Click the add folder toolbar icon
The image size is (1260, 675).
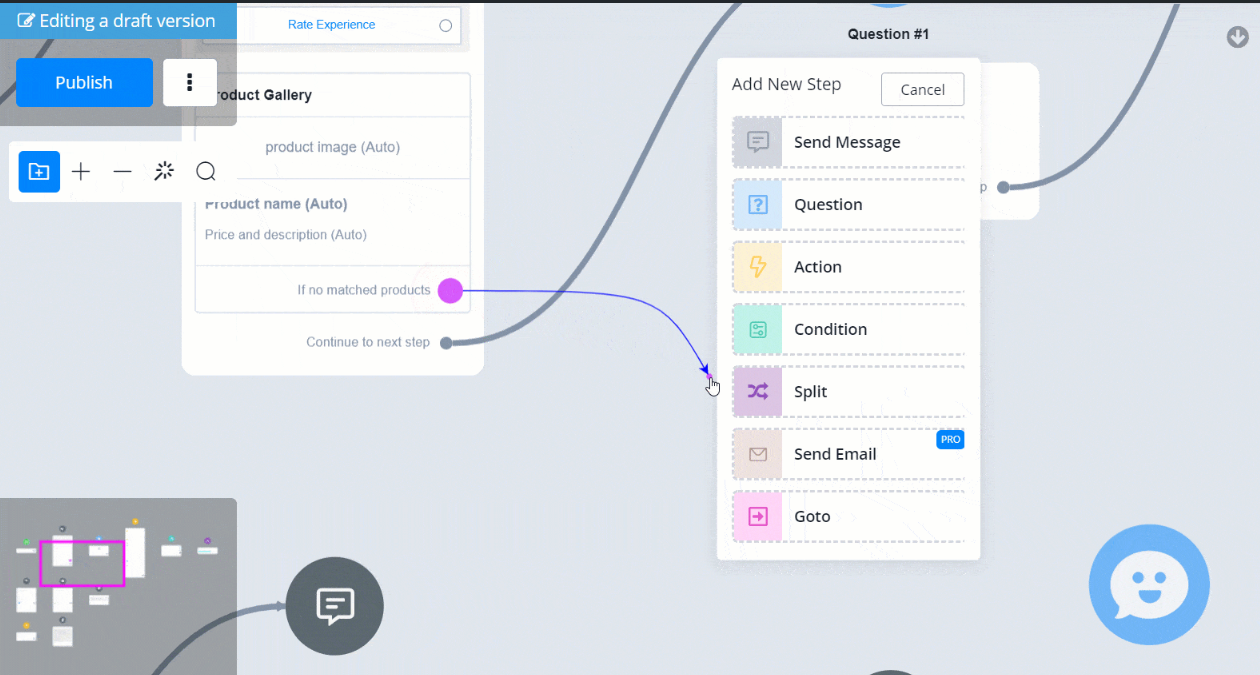point(39,172)
